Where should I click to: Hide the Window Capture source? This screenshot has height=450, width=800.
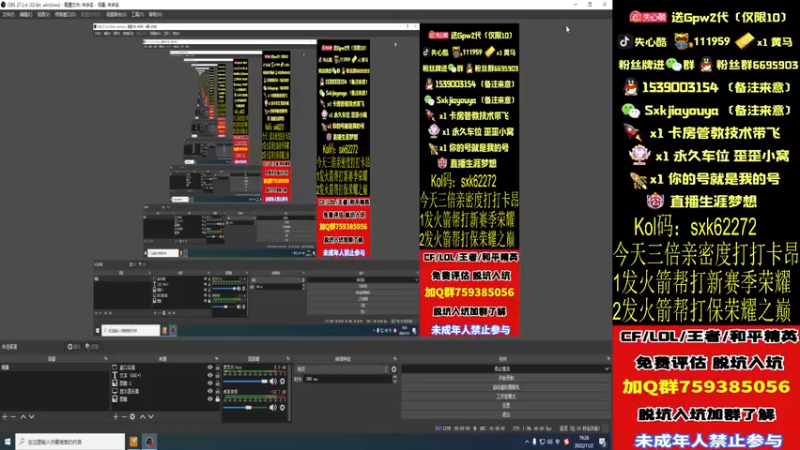210,367
